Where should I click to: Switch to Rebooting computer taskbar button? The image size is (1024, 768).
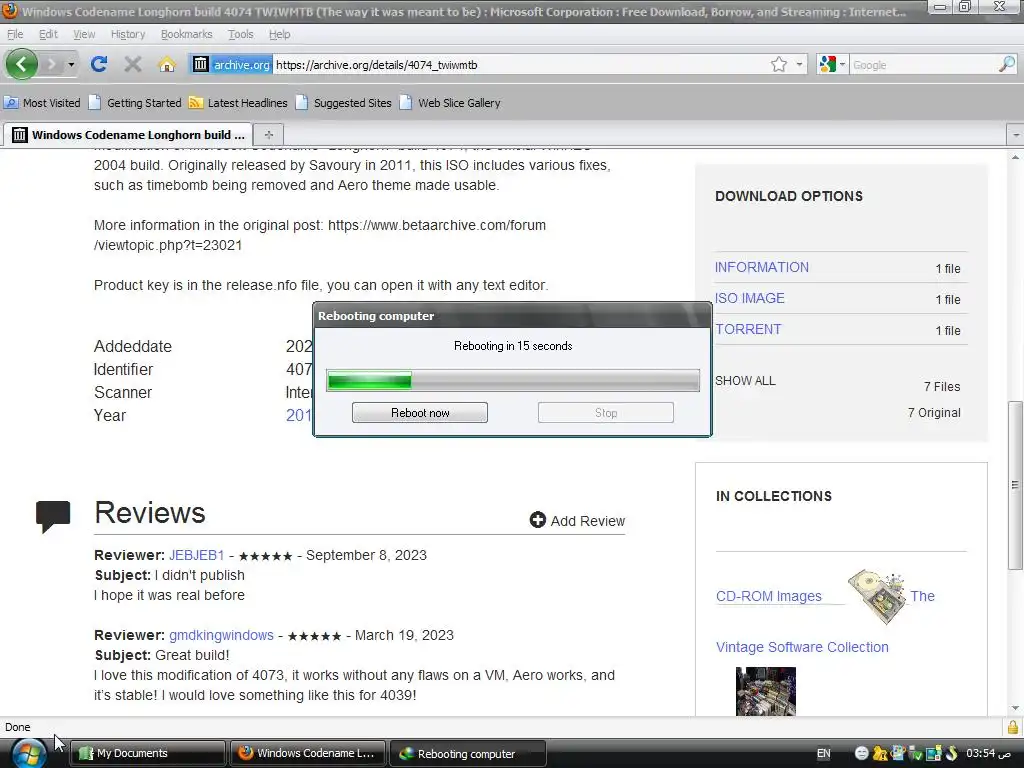coord(468,754)
